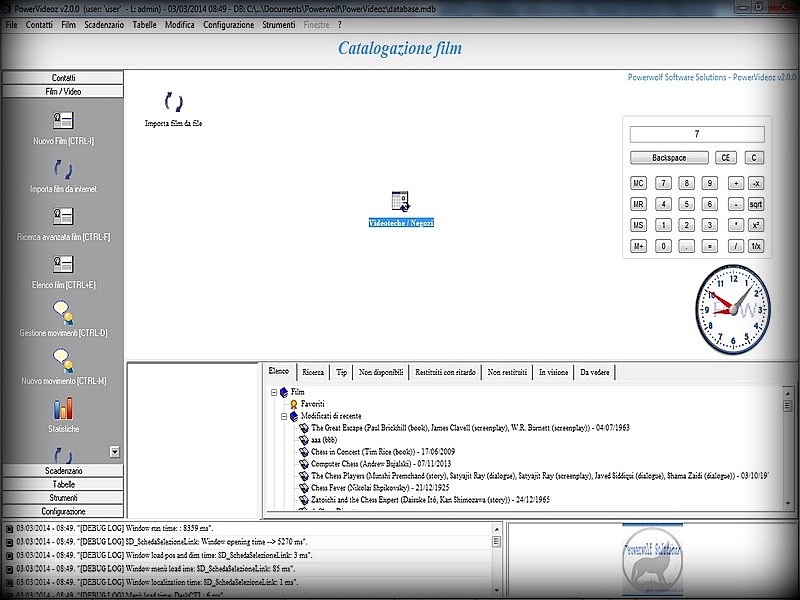This screenshot has height=600, width=800.
Task: Expand the Scadenzario sidebar section
Action: tap(63, 470)
